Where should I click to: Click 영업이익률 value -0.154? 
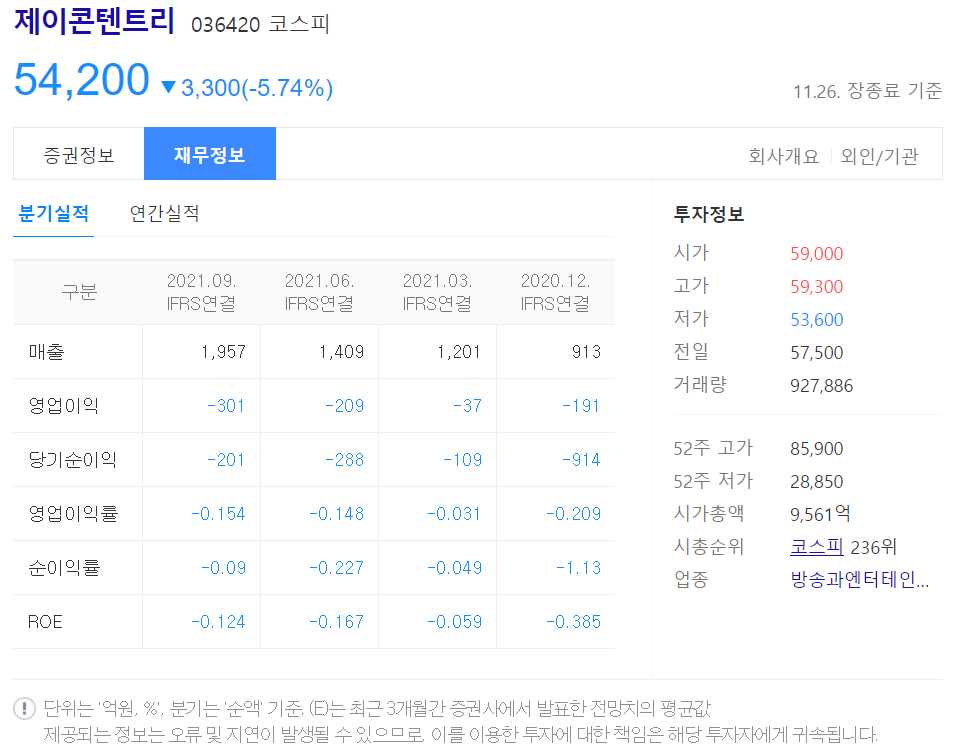pyautogui.click(x=218, y=513)
